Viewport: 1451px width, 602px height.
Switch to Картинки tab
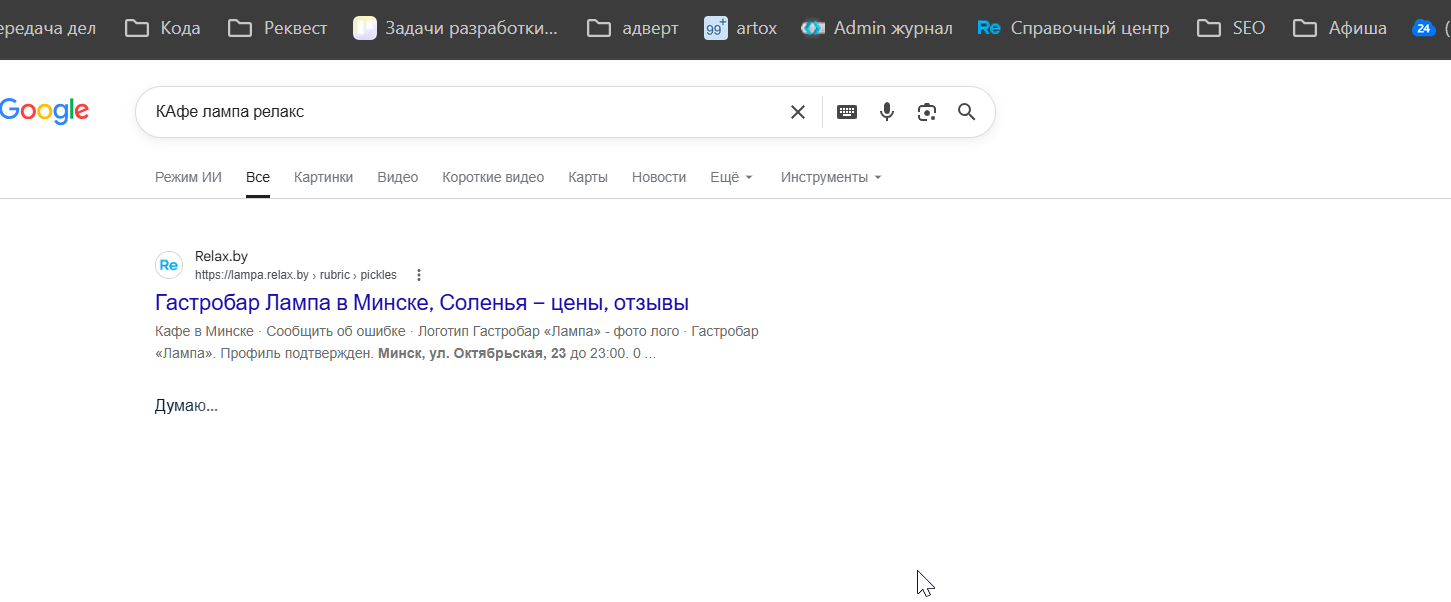(323, 177)
